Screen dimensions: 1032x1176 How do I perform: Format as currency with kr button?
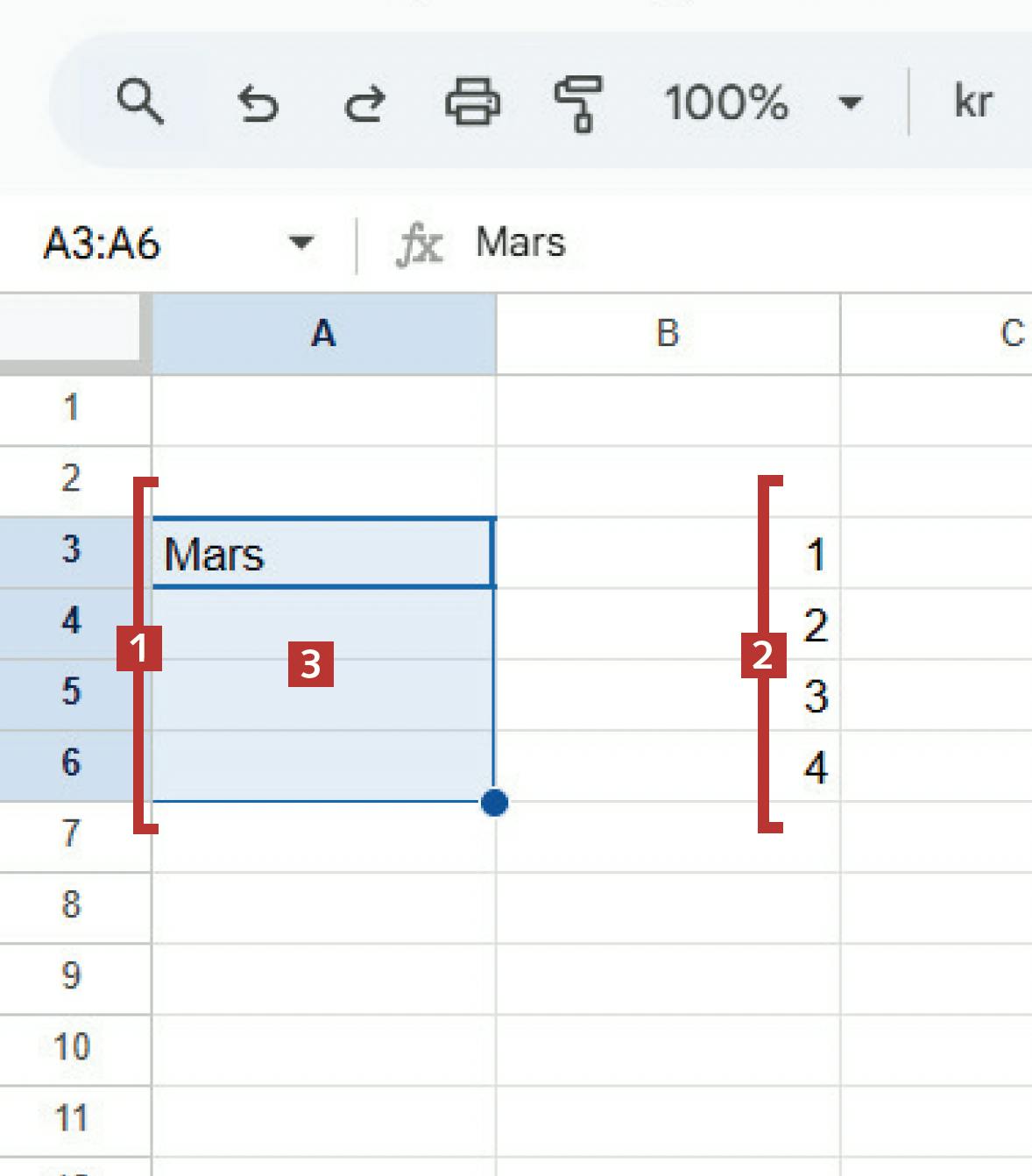(972, 102)
